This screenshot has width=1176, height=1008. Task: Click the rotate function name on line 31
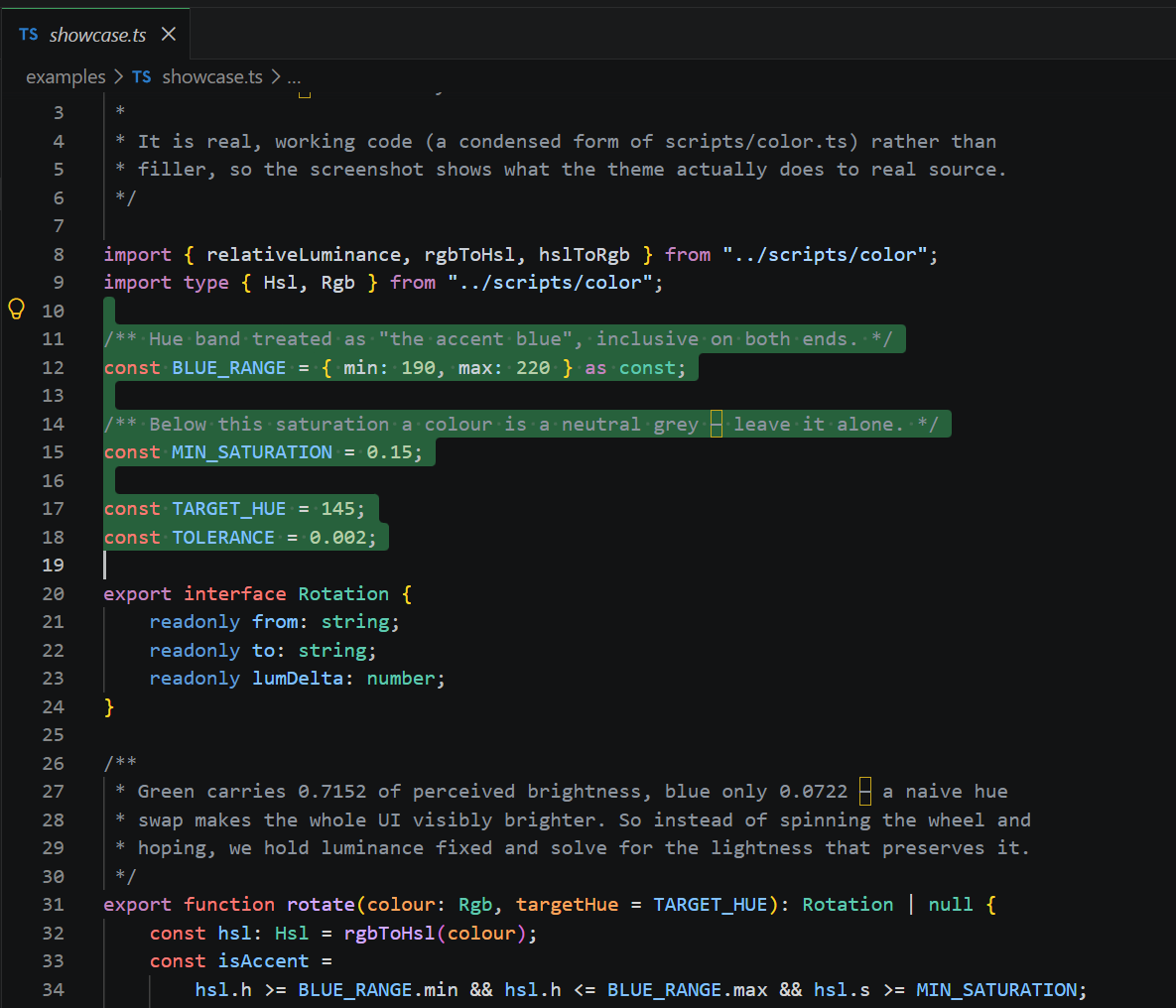click(x=321, y=905)
